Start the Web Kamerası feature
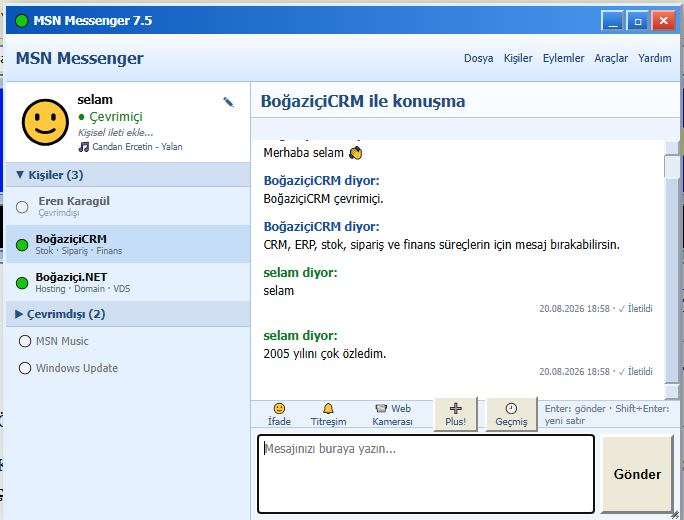 392,414
